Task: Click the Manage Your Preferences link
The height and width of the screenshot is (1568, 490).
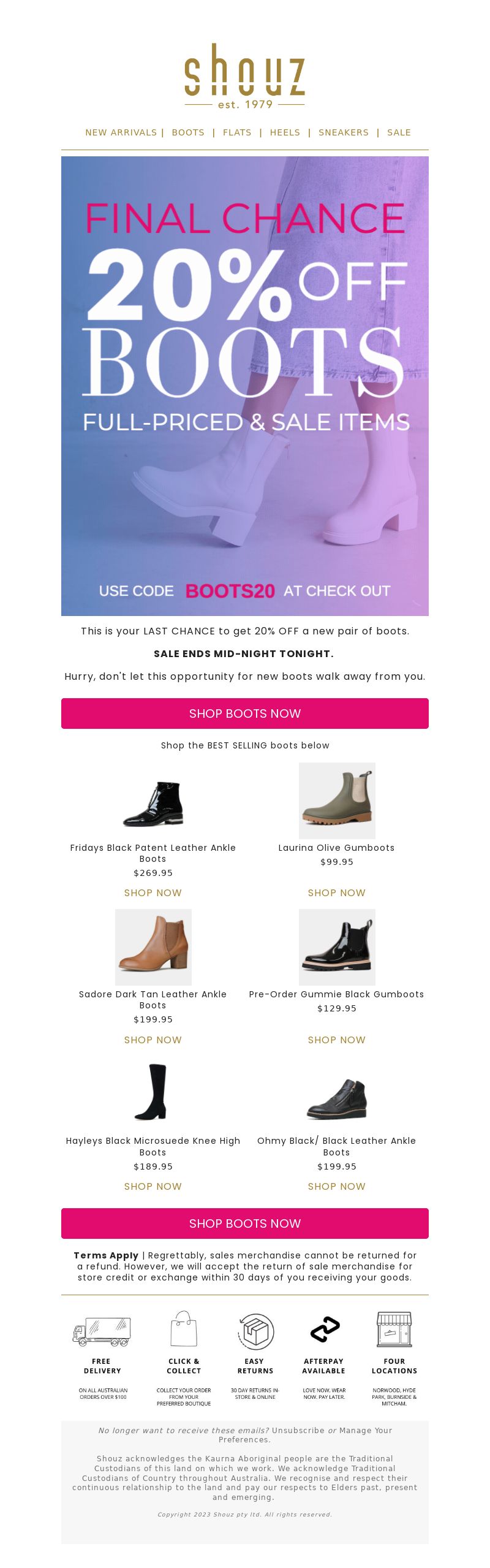Action: coord(305,1435)
